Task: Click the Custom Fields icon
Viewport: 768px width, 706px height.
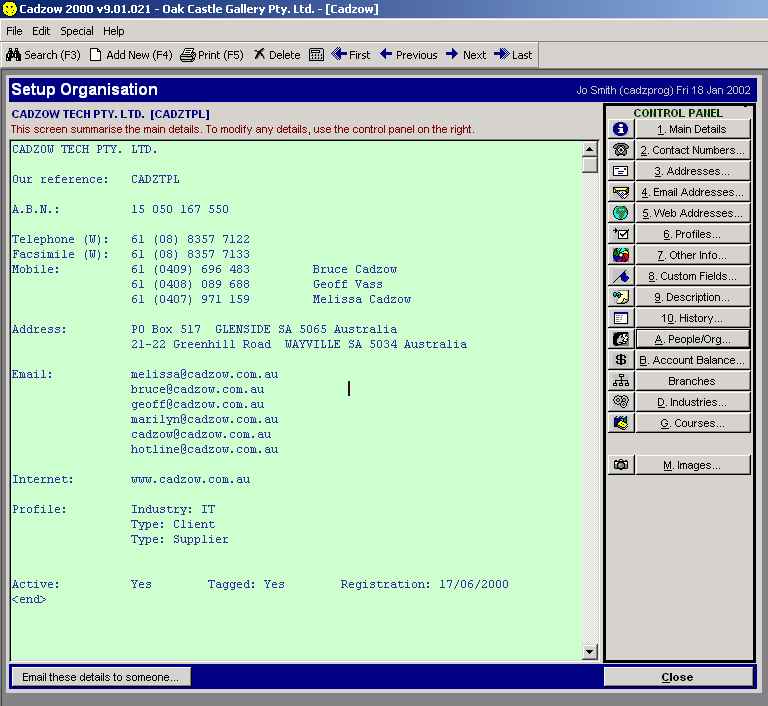Action: 621,276
